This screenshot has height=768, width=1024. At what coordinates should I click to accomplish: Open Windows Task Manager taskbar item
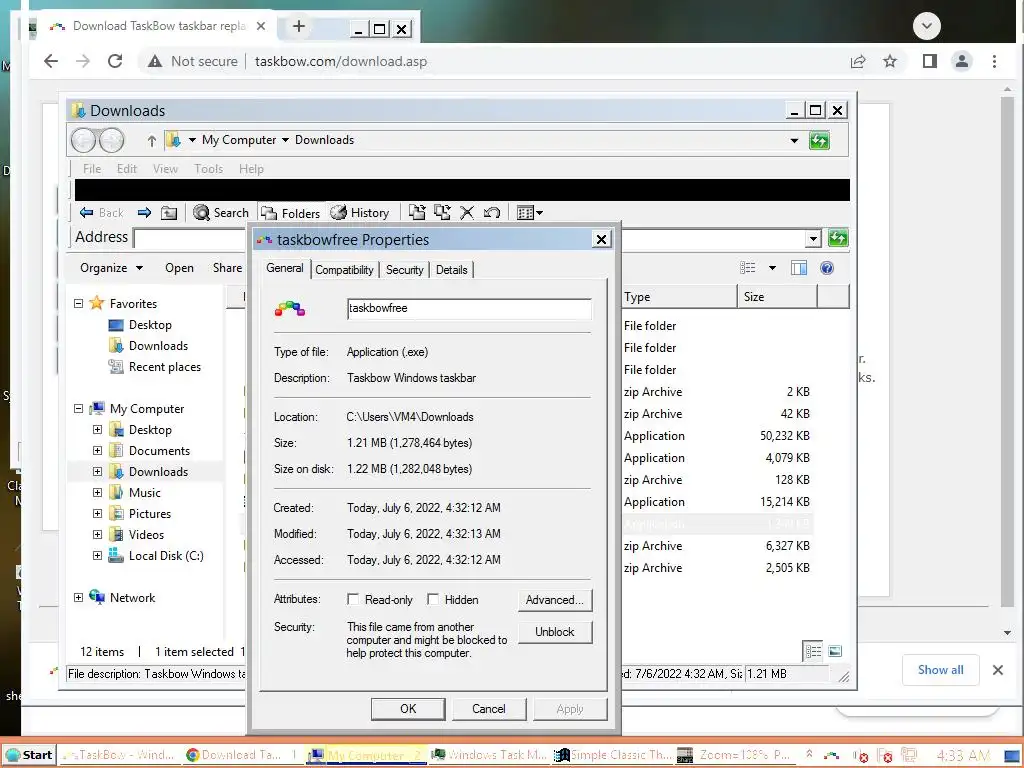pyautogui.click(x=489, y=755)
